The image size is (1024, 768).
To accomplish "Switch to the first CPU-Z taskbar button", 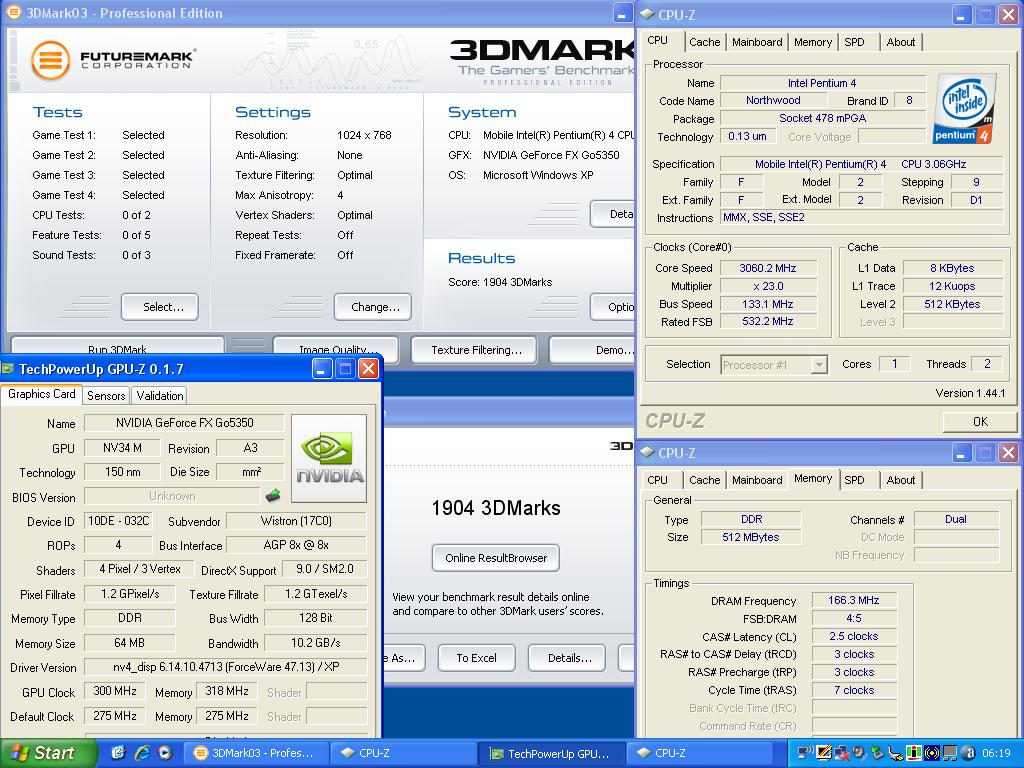I will 403,753.
